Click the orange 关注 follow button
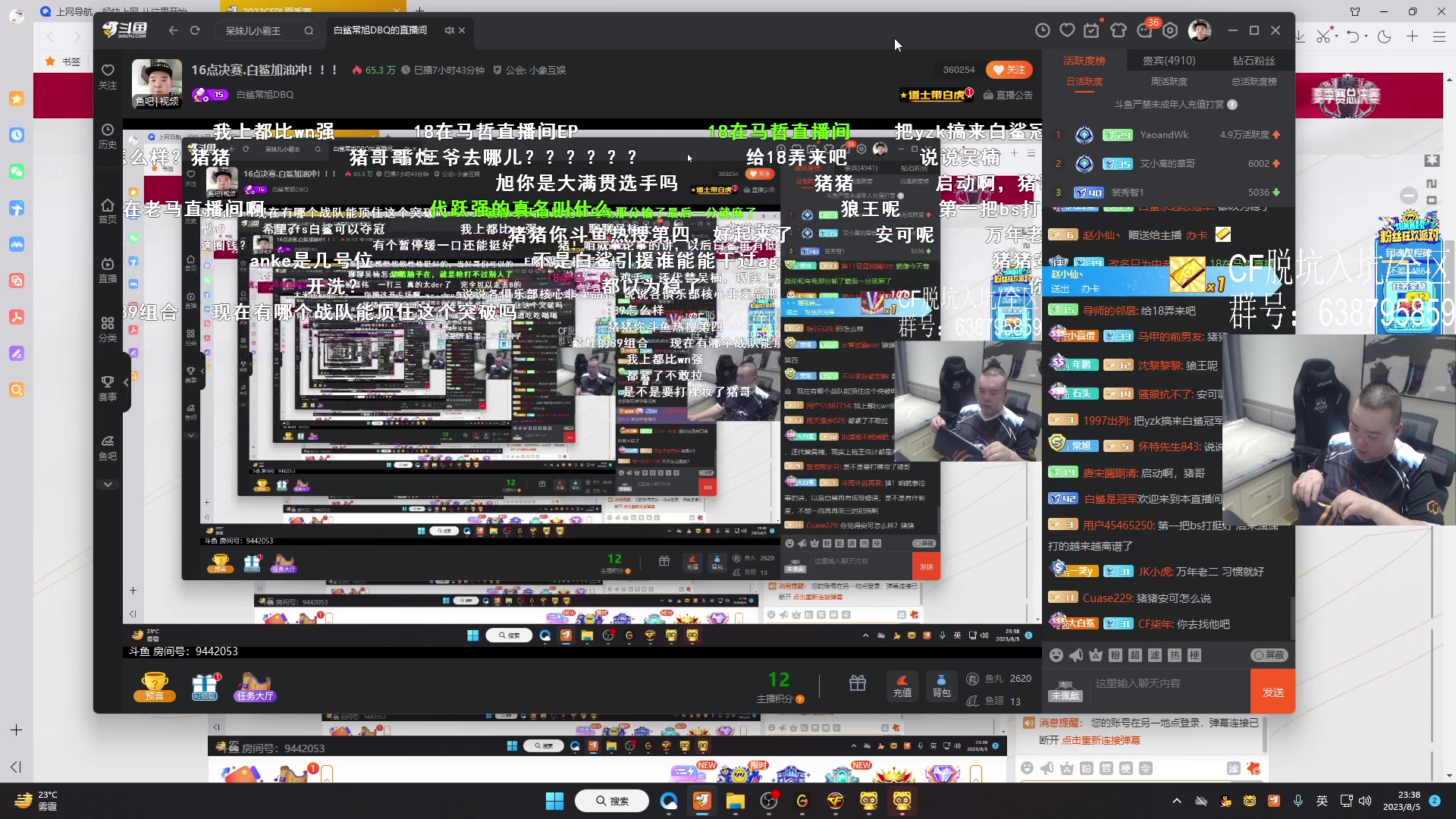This screenshot has height=819, width=1456. click(1009, 69)
